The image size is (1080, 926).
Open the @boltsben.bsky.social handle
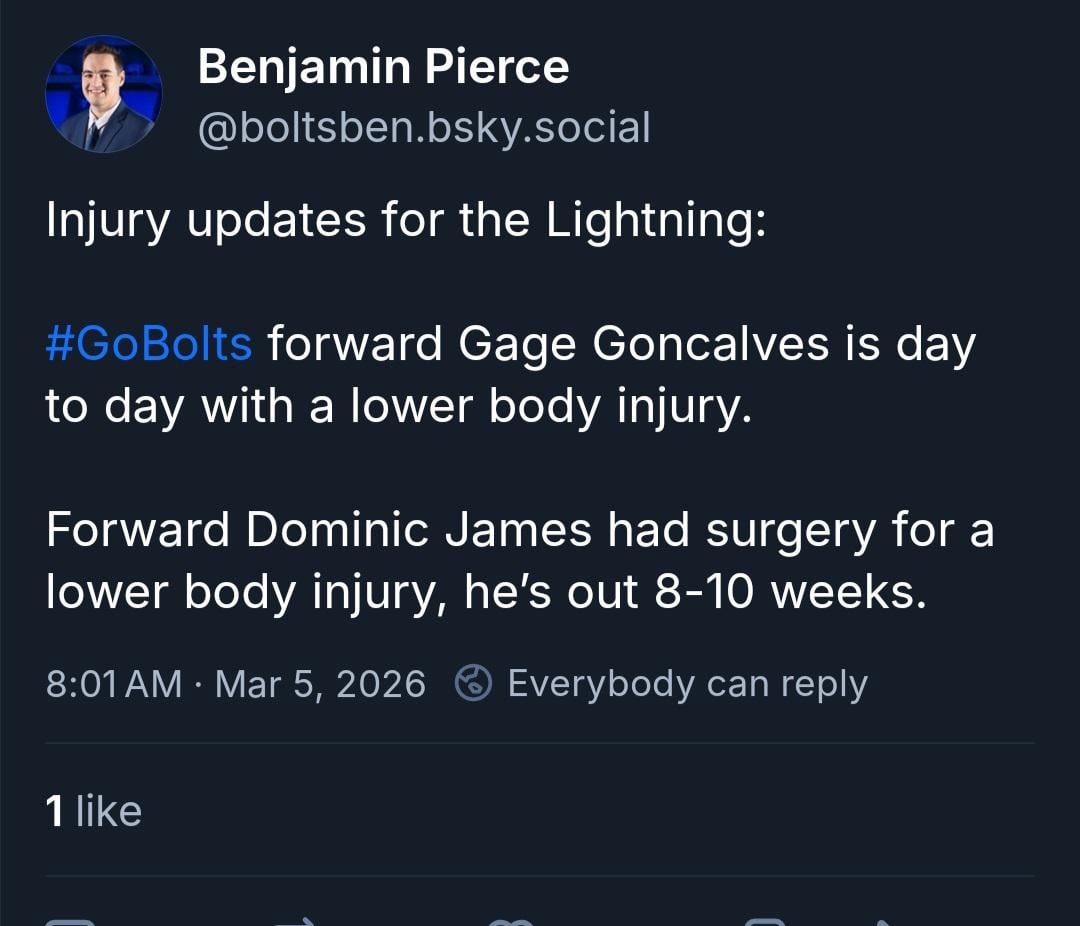(x=424, y=128)
